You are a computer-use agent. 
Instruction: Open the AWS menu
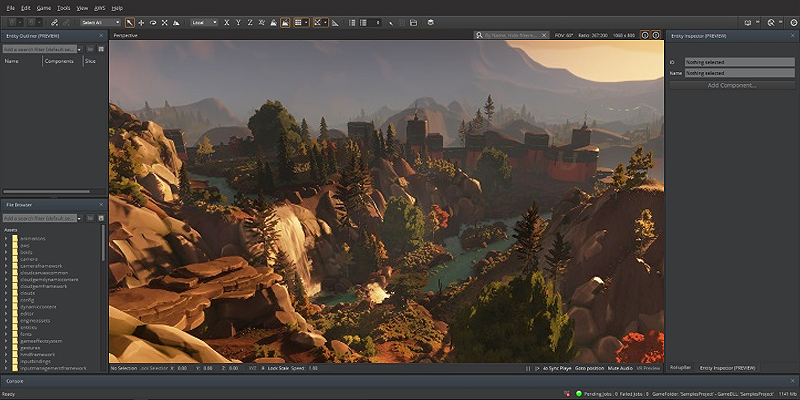[99, 8]
